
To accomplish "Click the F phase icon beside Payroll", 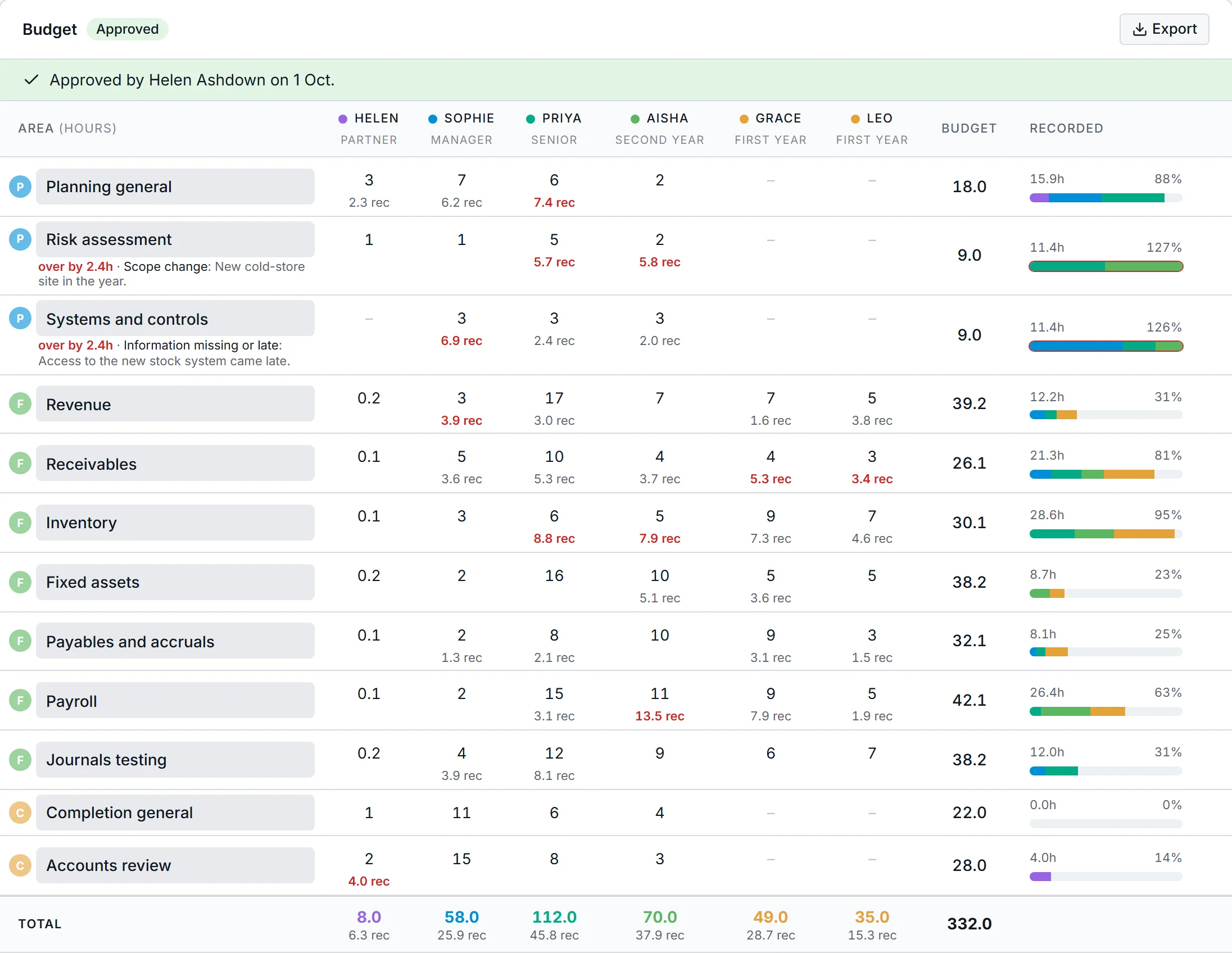I will [x=20, y=701].
